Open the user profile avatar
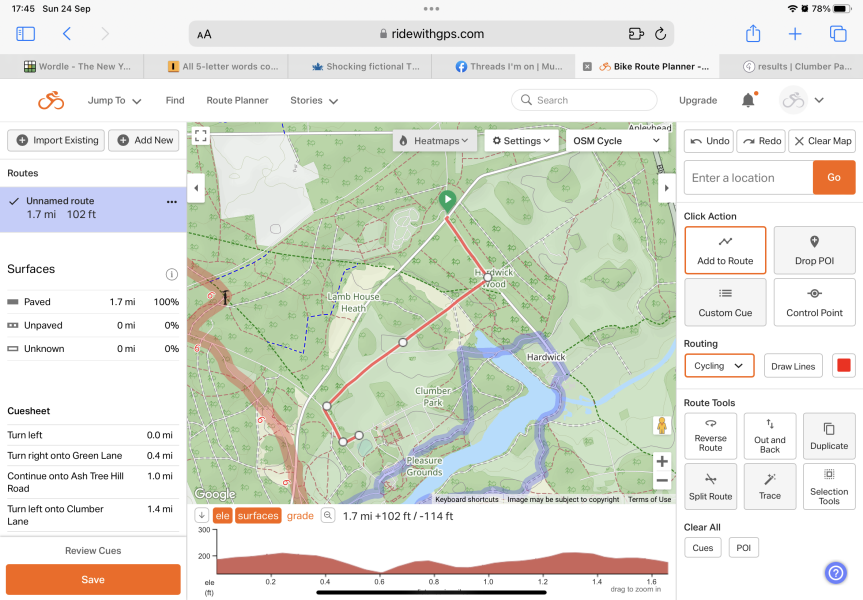Image resolution: width=863 pixels, height=600 pixels. pos(793,100)
